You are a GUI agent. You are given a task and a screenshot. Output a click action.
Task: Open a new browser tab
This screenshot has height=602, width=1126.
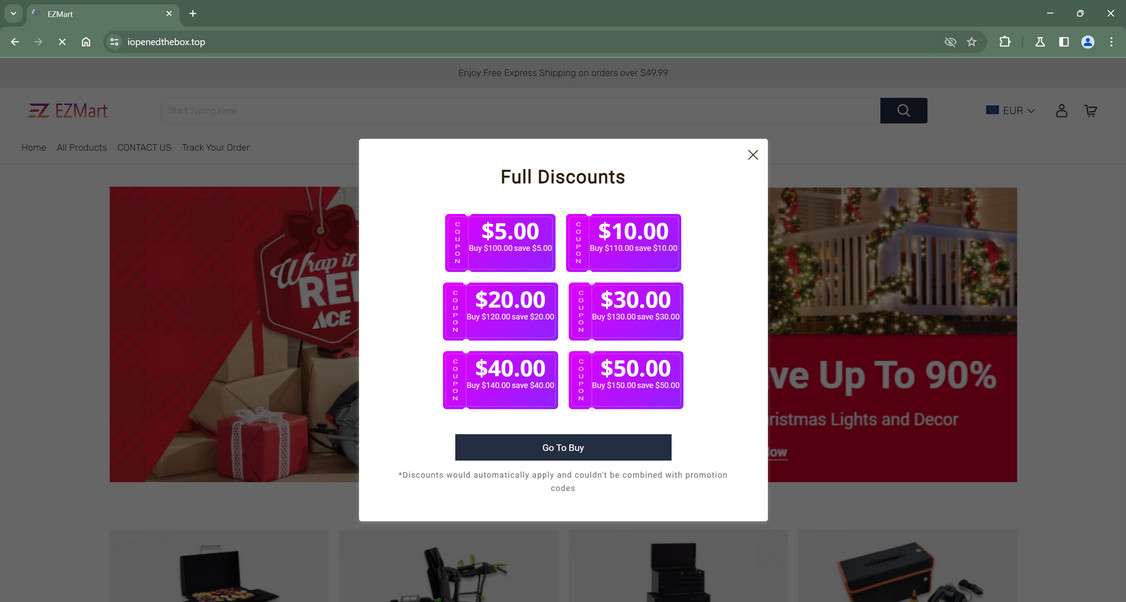193,14
